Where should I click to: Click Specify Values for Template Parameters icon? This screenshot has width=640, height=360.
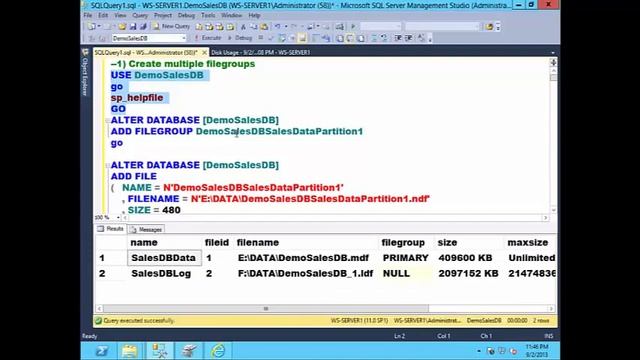coord(421,38)
